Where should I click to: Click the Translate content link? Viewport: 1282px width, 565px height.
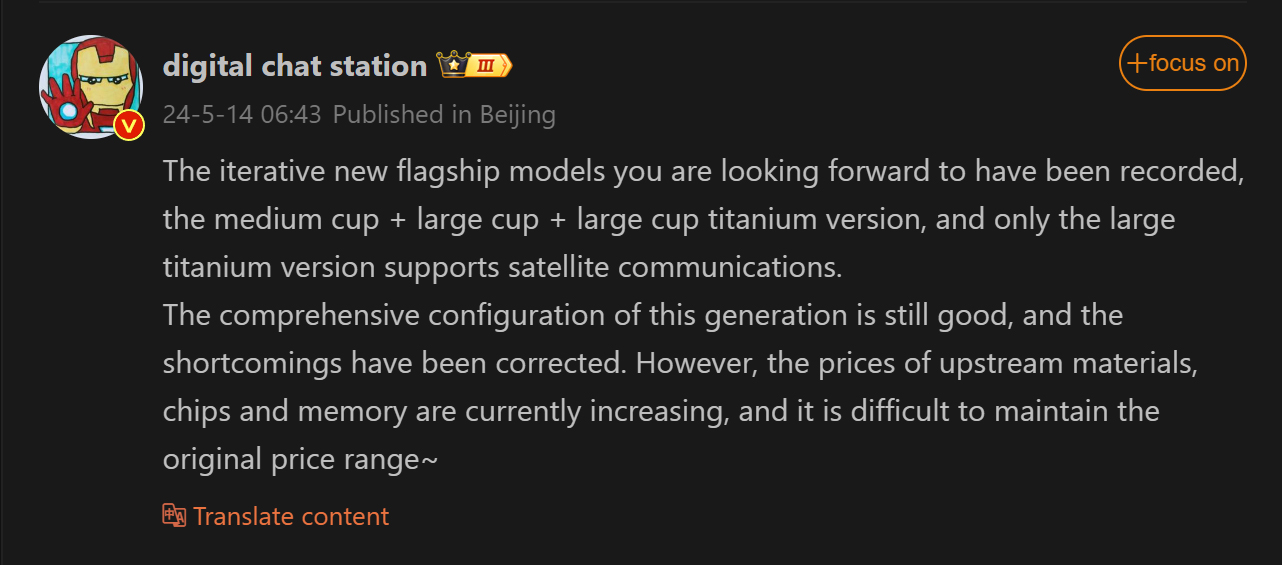click(x=290, y=516)
